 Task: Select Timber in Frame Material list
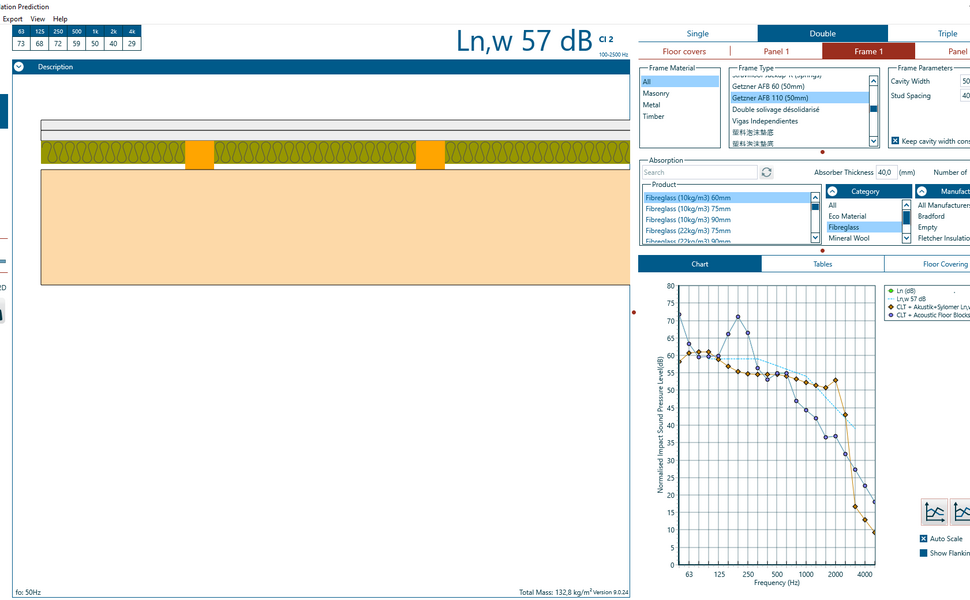653,116
